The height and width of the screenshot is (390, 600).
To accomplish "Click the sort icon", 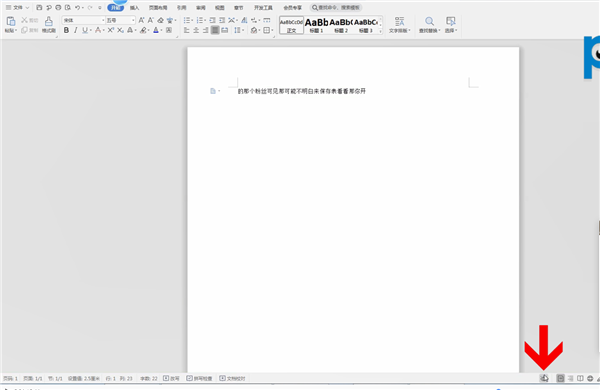I will tap(244, 20).
